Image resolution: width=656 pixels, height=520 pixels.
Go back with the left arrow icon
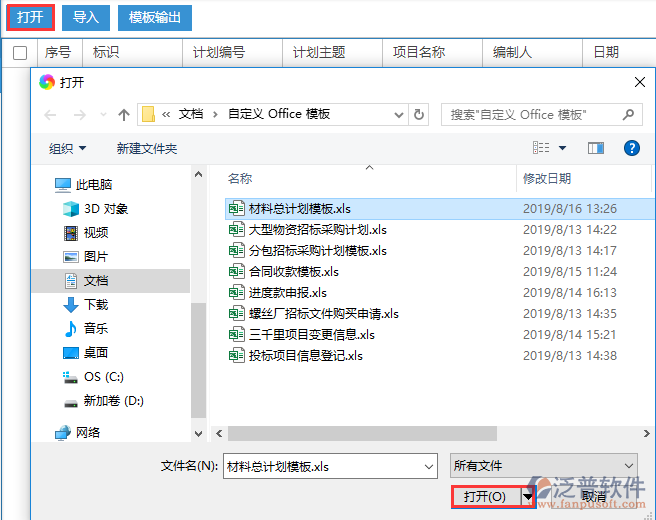(50, 115)
